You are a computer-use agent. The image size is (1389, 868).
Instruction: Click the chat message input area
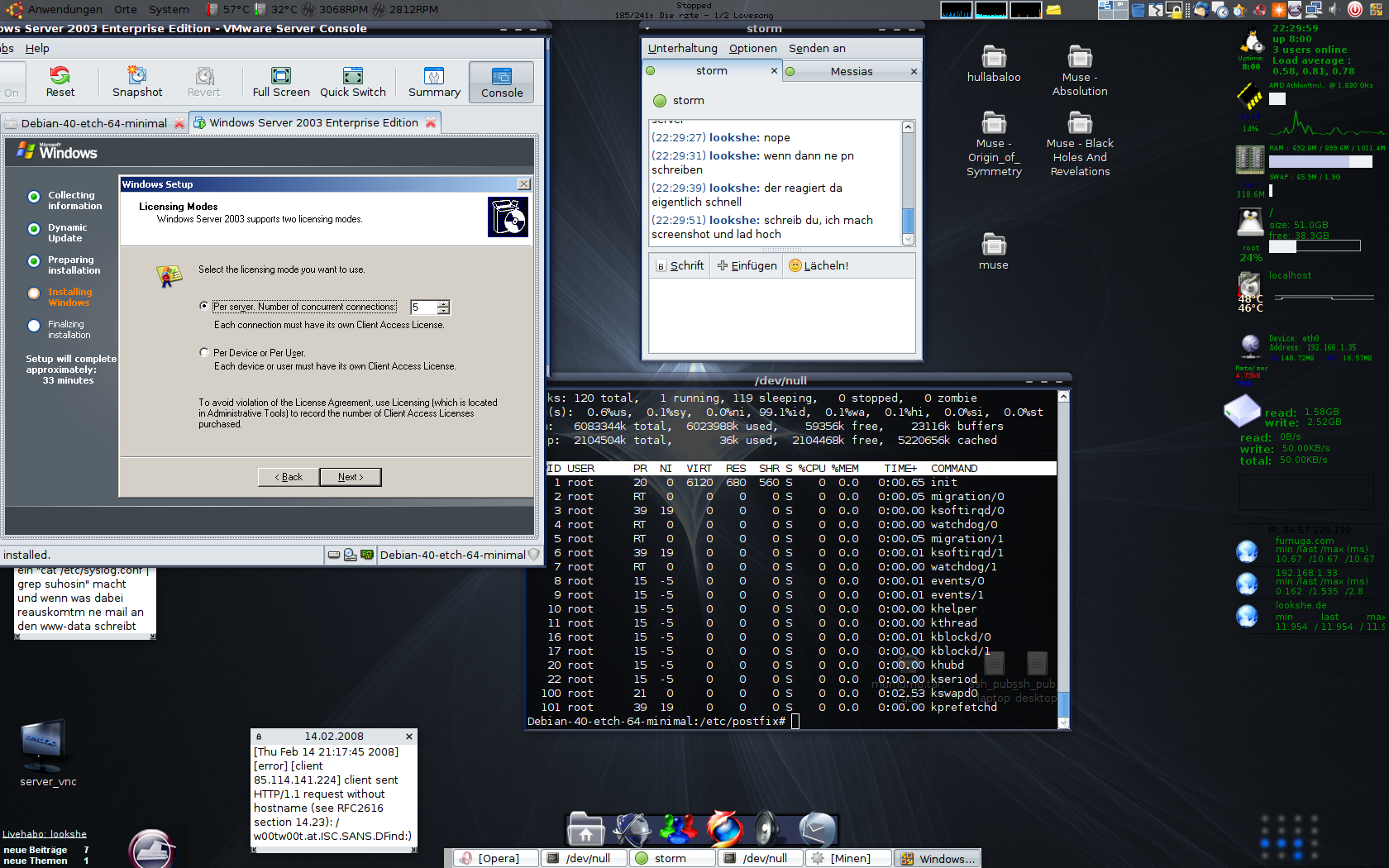click(782, 315)
